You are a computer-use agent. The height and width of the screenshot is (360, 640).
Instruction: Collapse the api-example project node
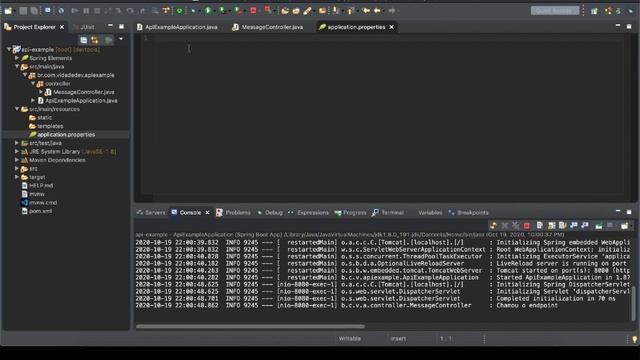[9, 49]
